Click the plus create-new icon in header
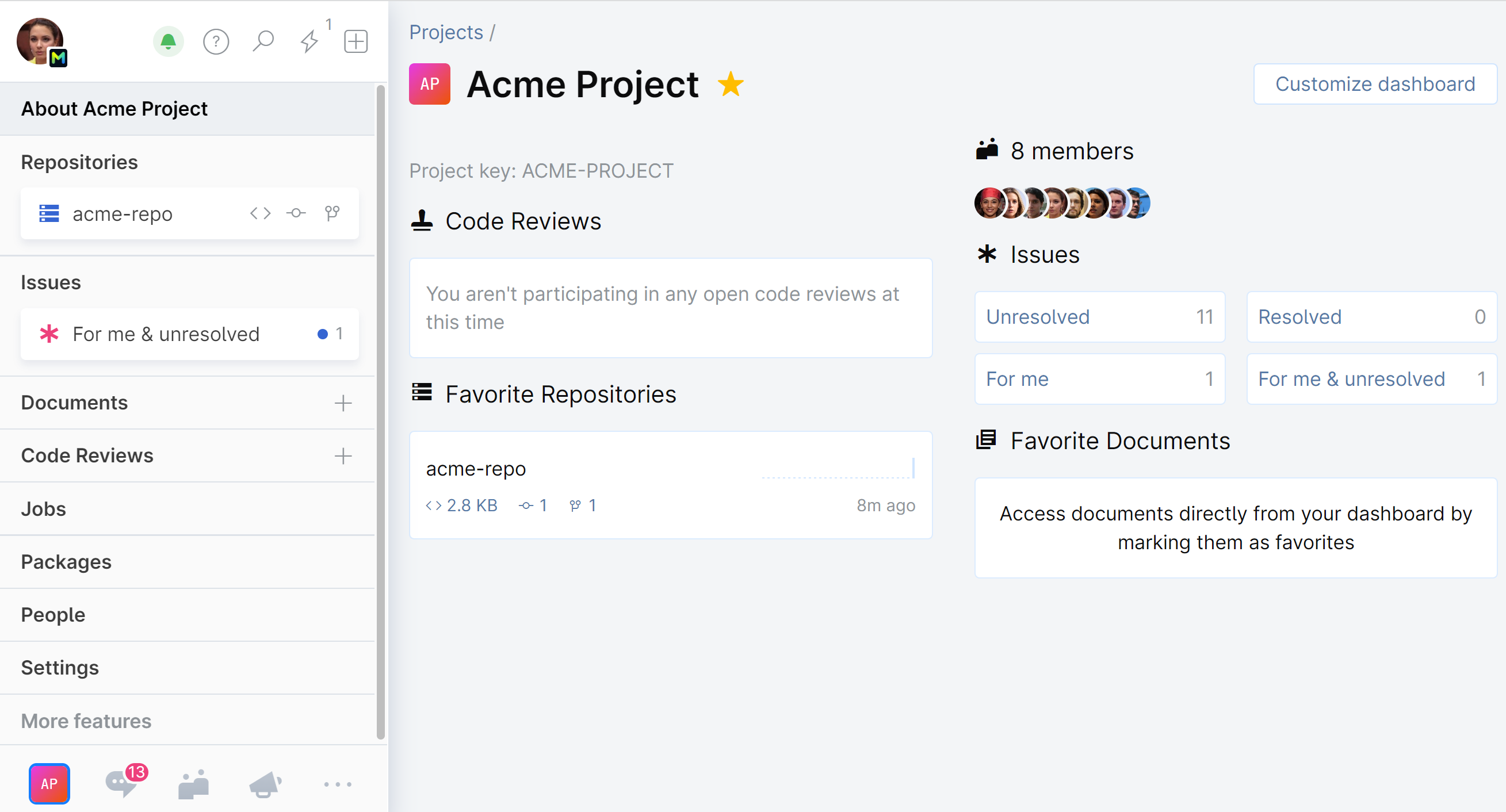This screenshot has height=812, width=1506. [356, 41]
